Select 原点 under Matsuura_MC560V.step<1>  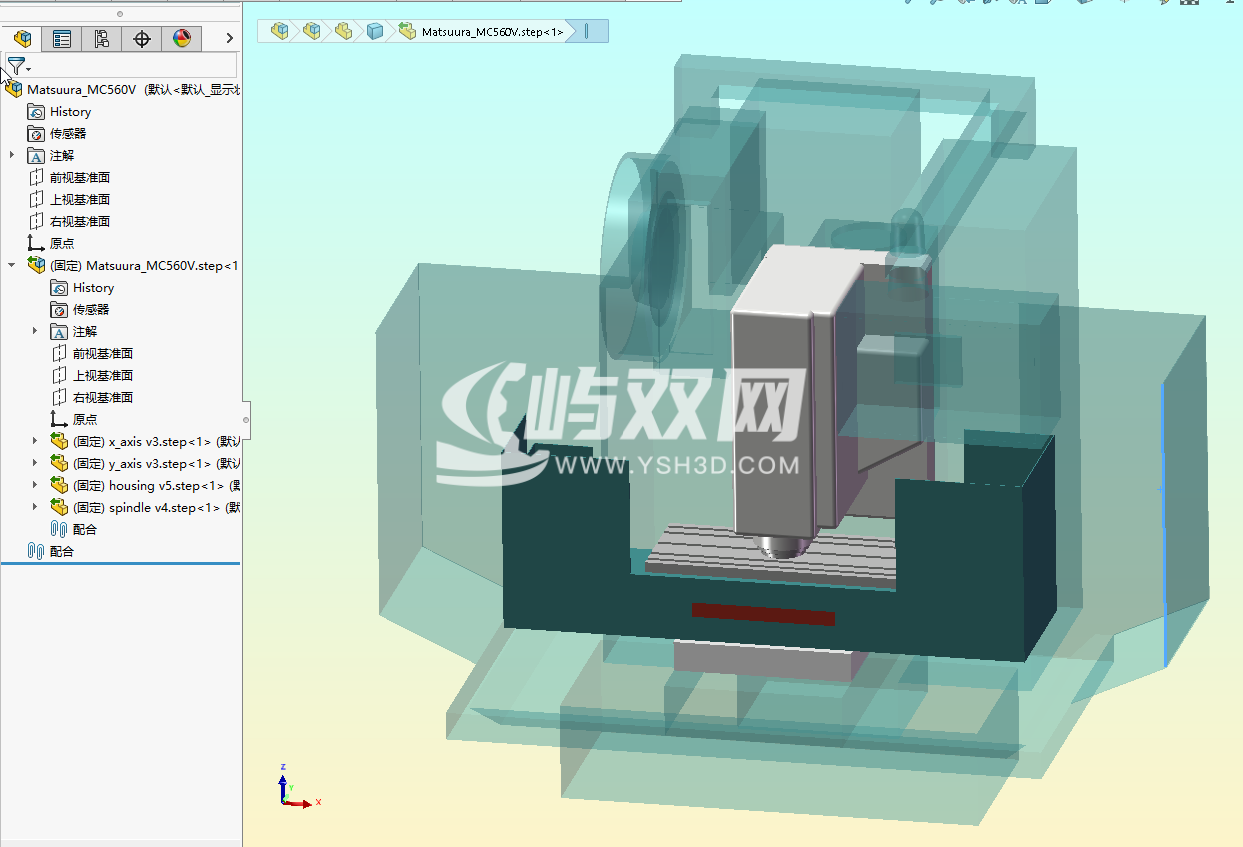click(84, 419)
